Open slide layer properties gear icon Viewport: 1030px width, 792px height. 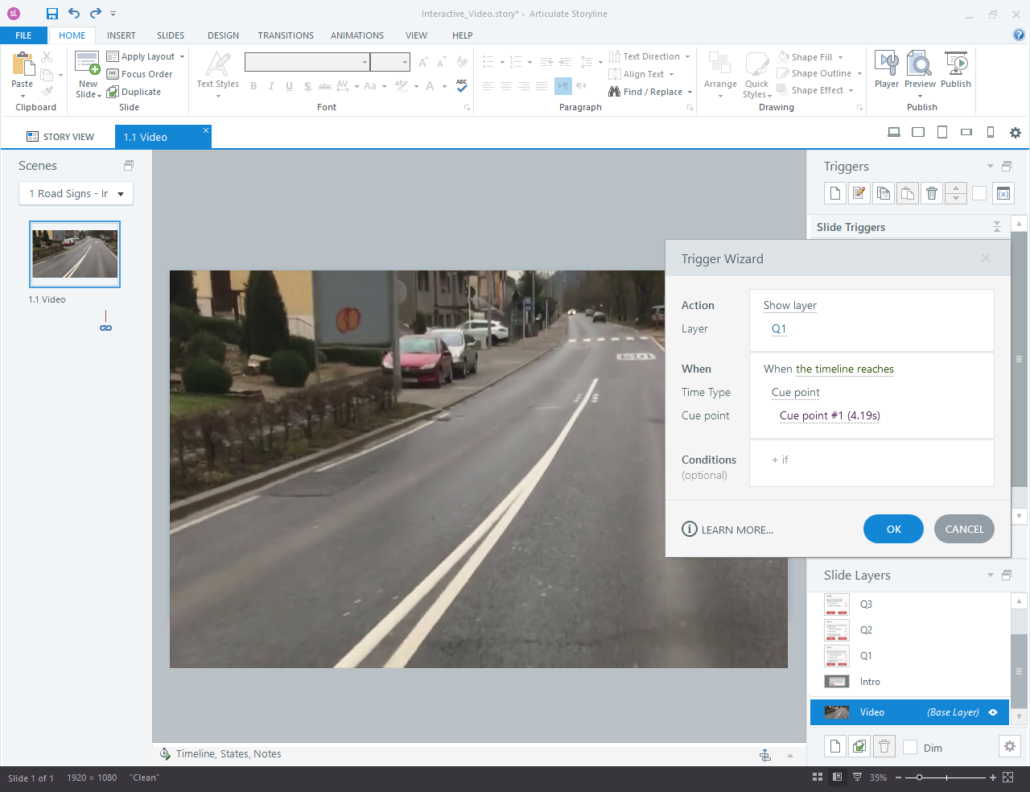(1009, 746)
